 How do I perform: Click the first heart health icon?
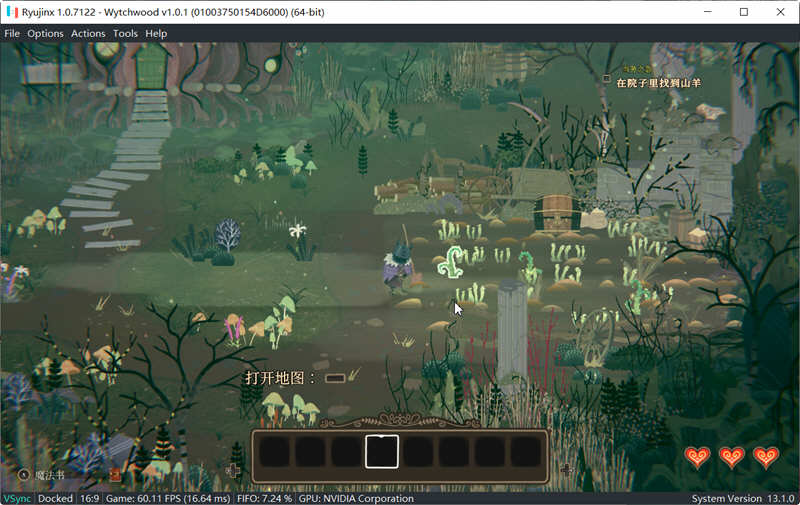[697, 457]
